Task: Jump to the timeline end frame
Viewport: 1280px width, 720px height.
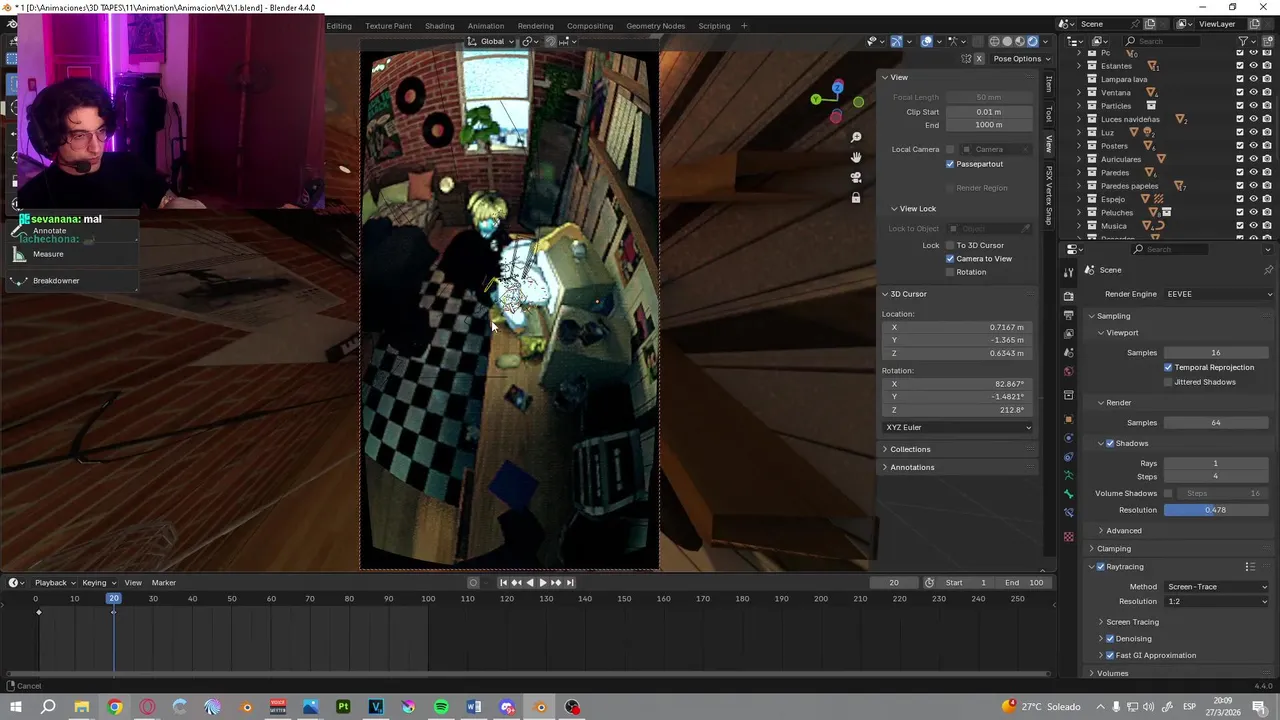Action: pos(570,583)
